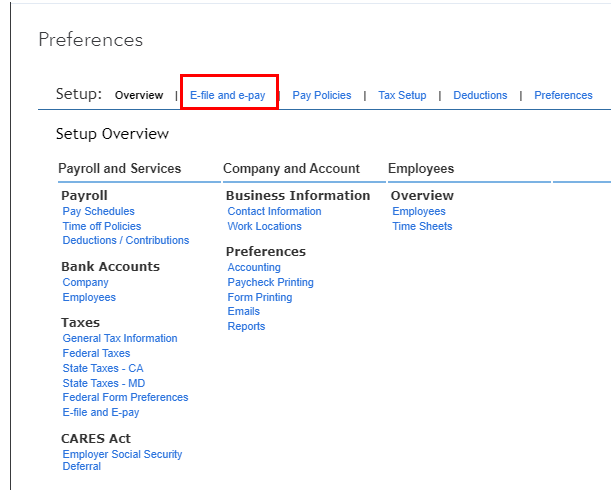
Task: Open Company bank accounts link
Action: (x=85, y=283)
